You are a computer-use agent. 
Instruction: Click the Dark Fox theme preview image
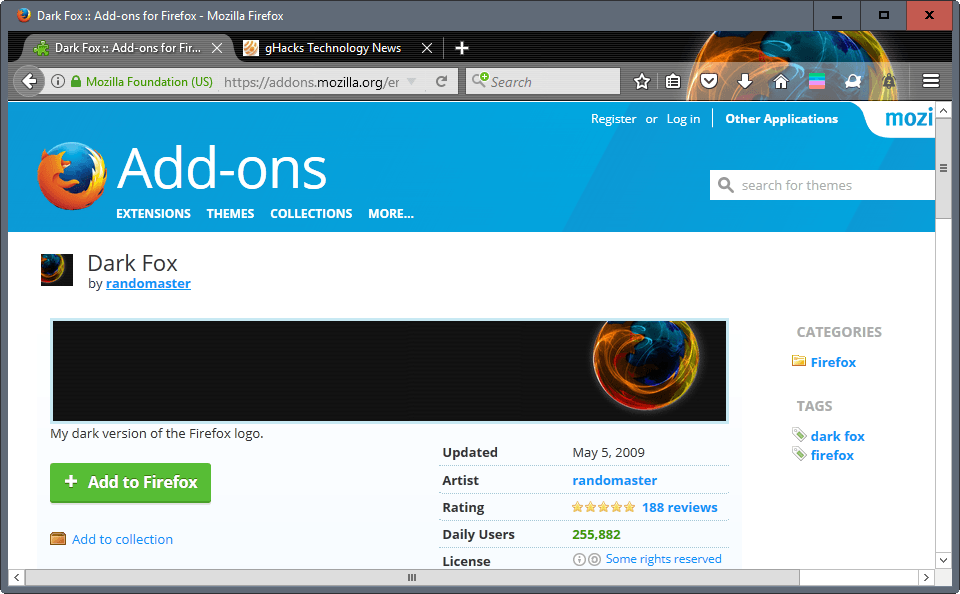(x=389, y=369)
